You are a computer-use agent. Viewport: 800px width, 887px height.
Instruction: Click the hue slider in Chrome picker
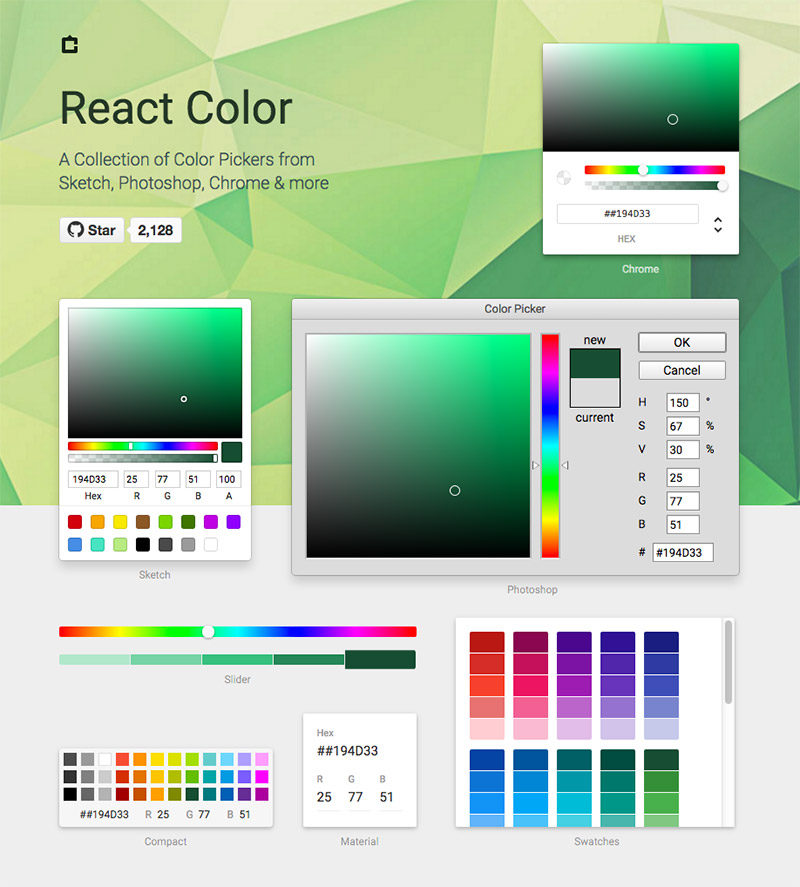coord(654,170)
